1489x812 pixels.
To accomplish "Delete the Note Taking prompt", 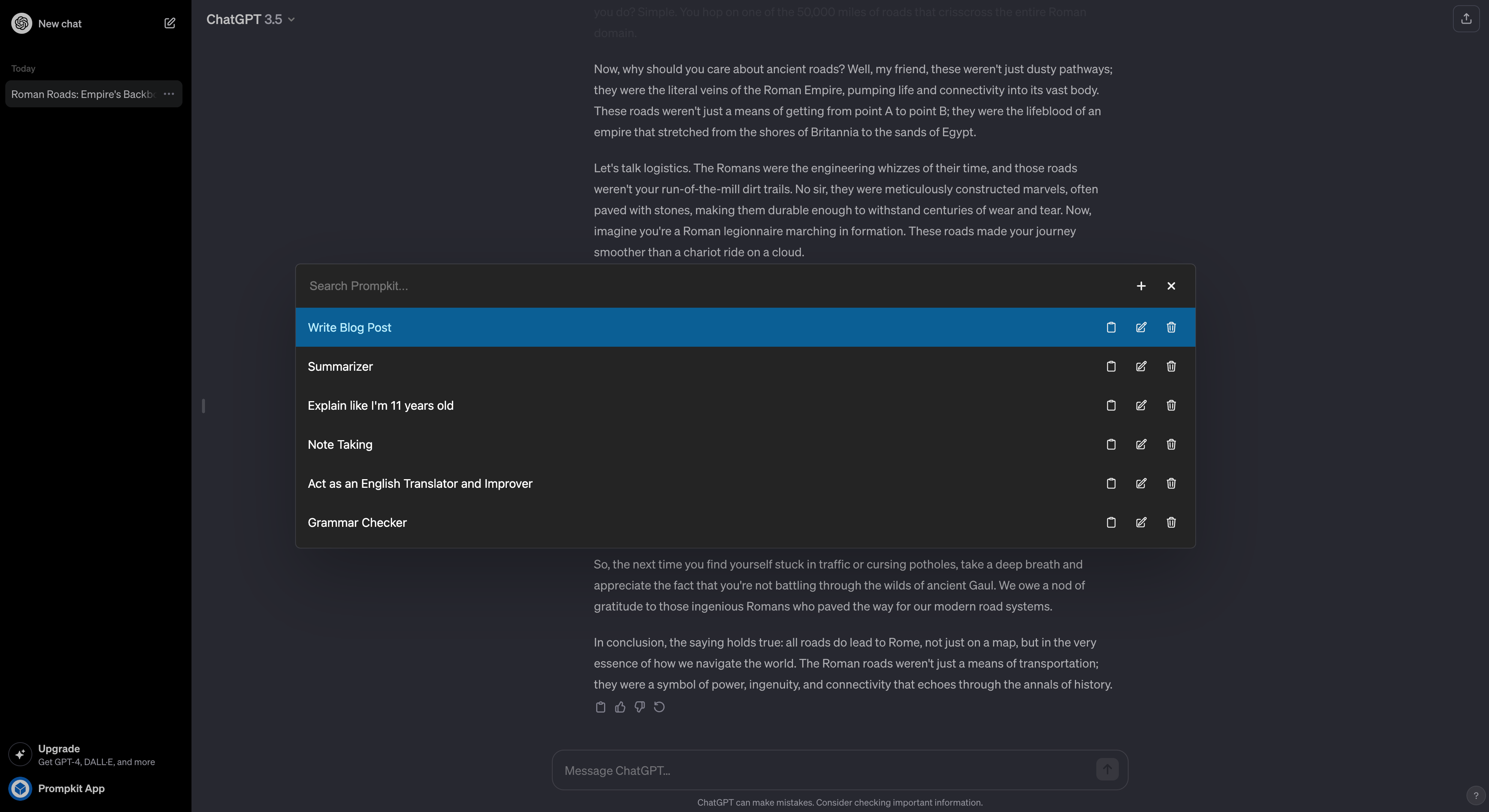I will click(1171, 444).
